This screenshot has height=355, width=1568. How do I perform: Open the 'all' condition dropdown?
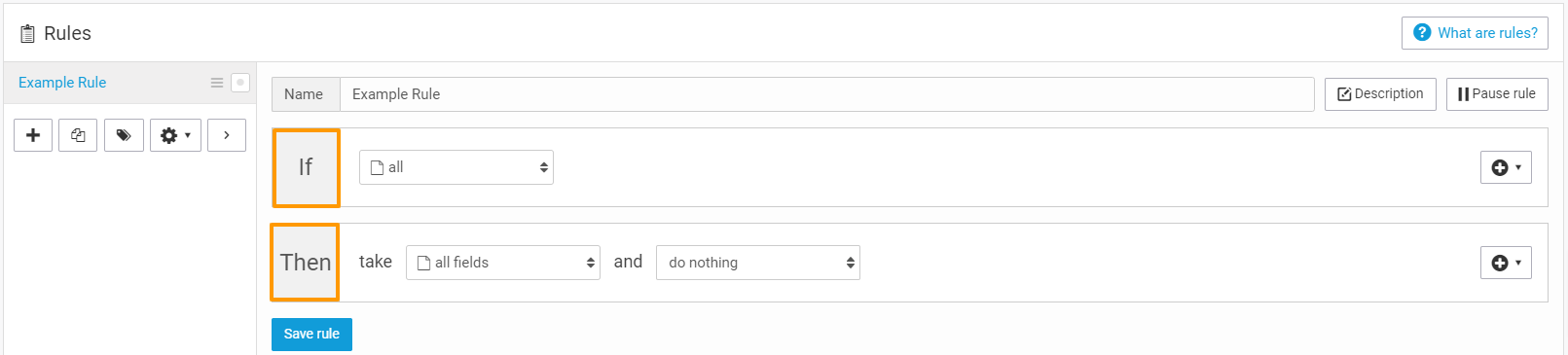coord(456,167)
